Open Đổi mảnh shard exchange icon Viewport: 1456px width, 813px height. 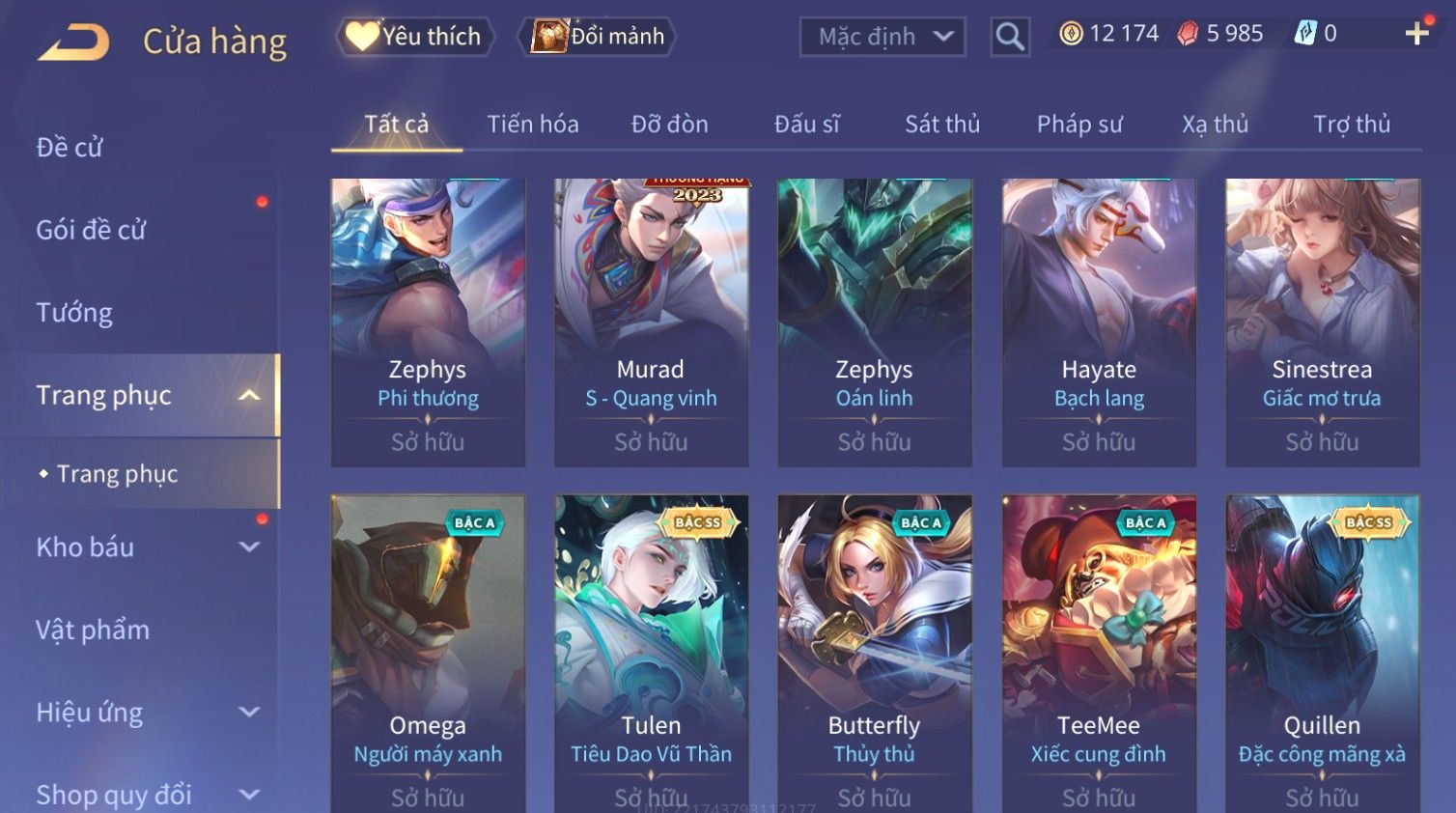tap(597, 37)
